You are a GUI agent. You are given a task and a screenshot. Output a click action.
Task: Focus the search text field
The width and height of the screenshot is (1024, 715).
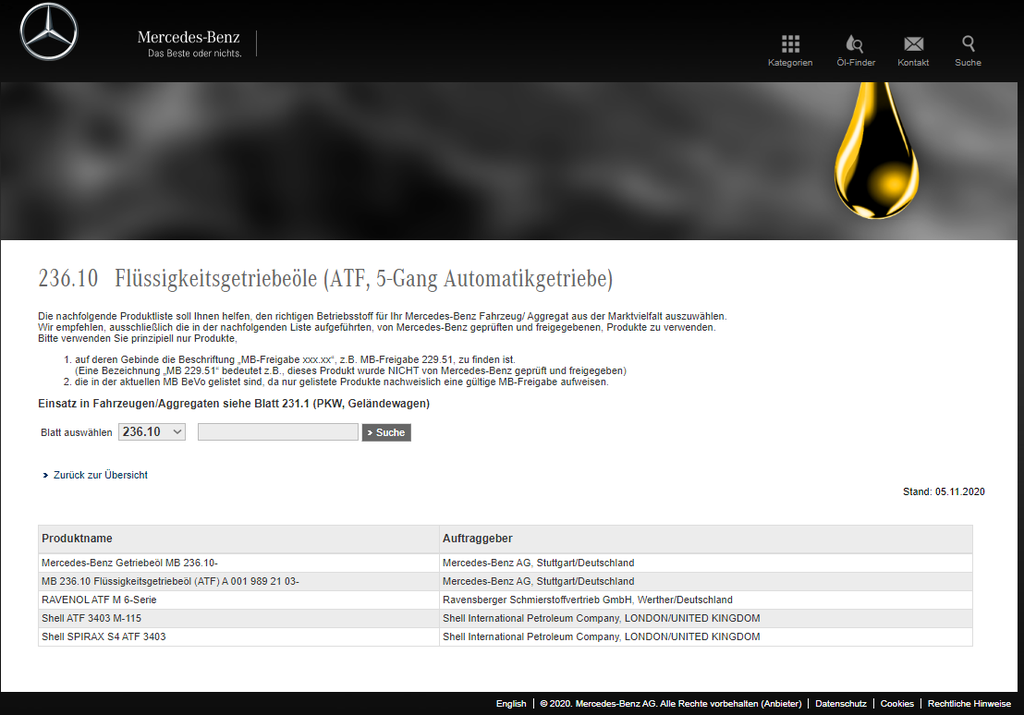(x=278, y=432)
